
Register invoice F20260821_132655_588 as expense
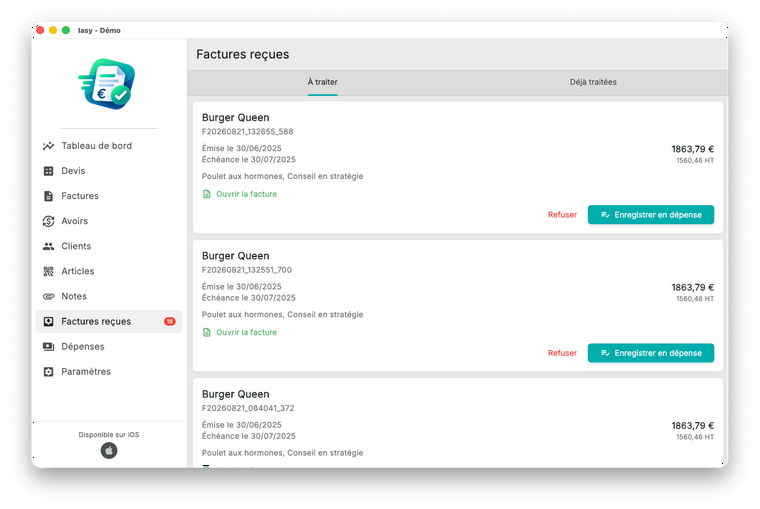point(650,215)
